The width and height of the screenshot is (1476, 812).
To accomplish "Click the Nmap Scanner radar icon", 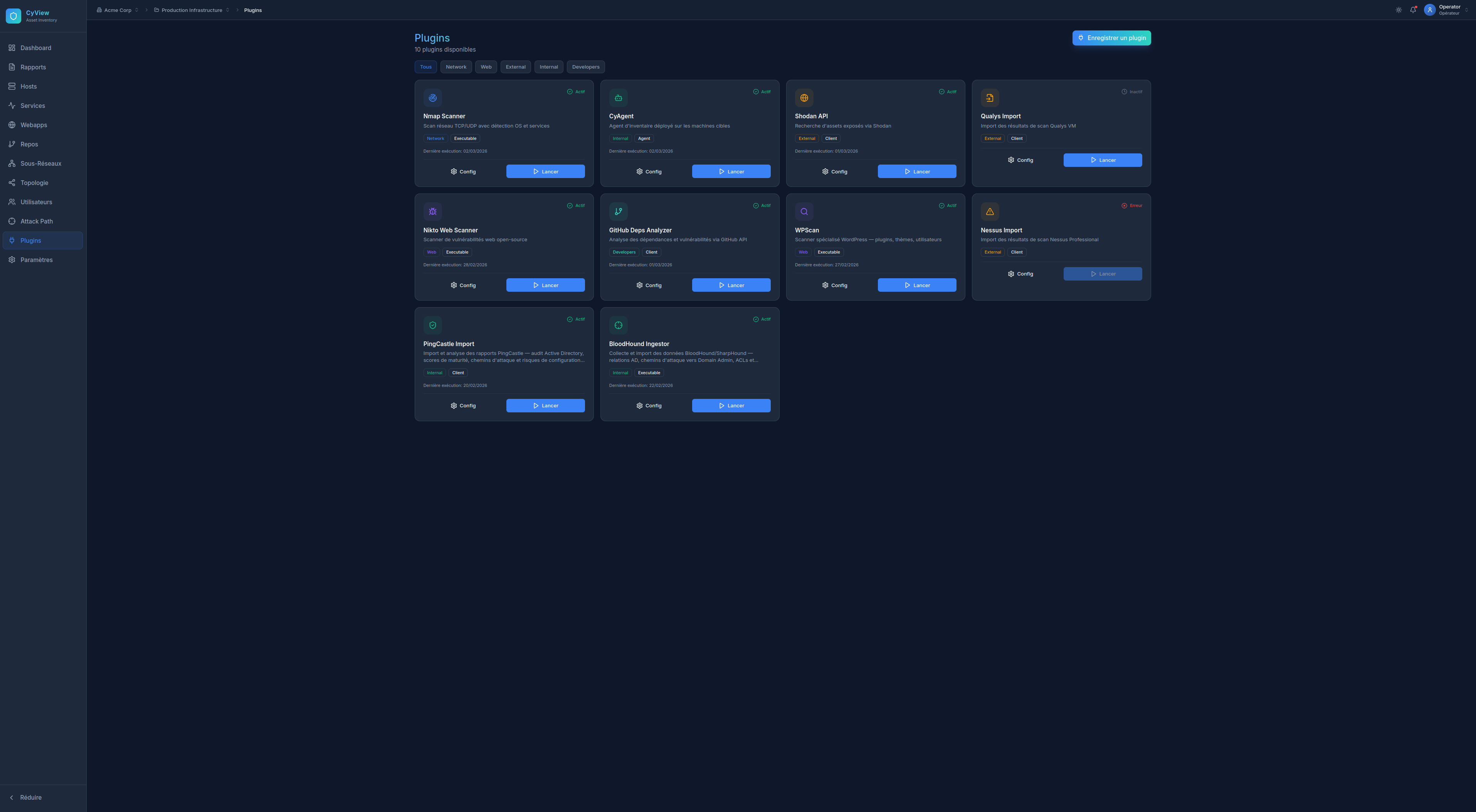I will click(x=433, y=98).
